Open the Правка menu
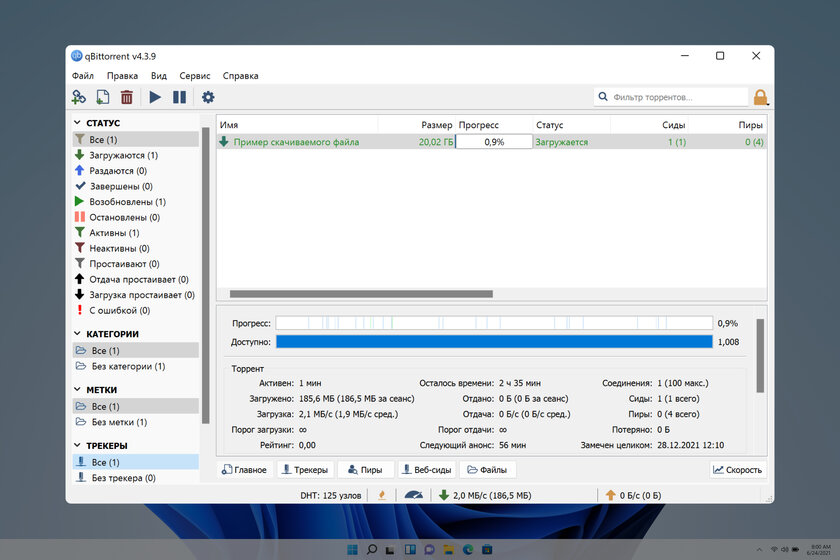840x560 pixels. point(122,76)
